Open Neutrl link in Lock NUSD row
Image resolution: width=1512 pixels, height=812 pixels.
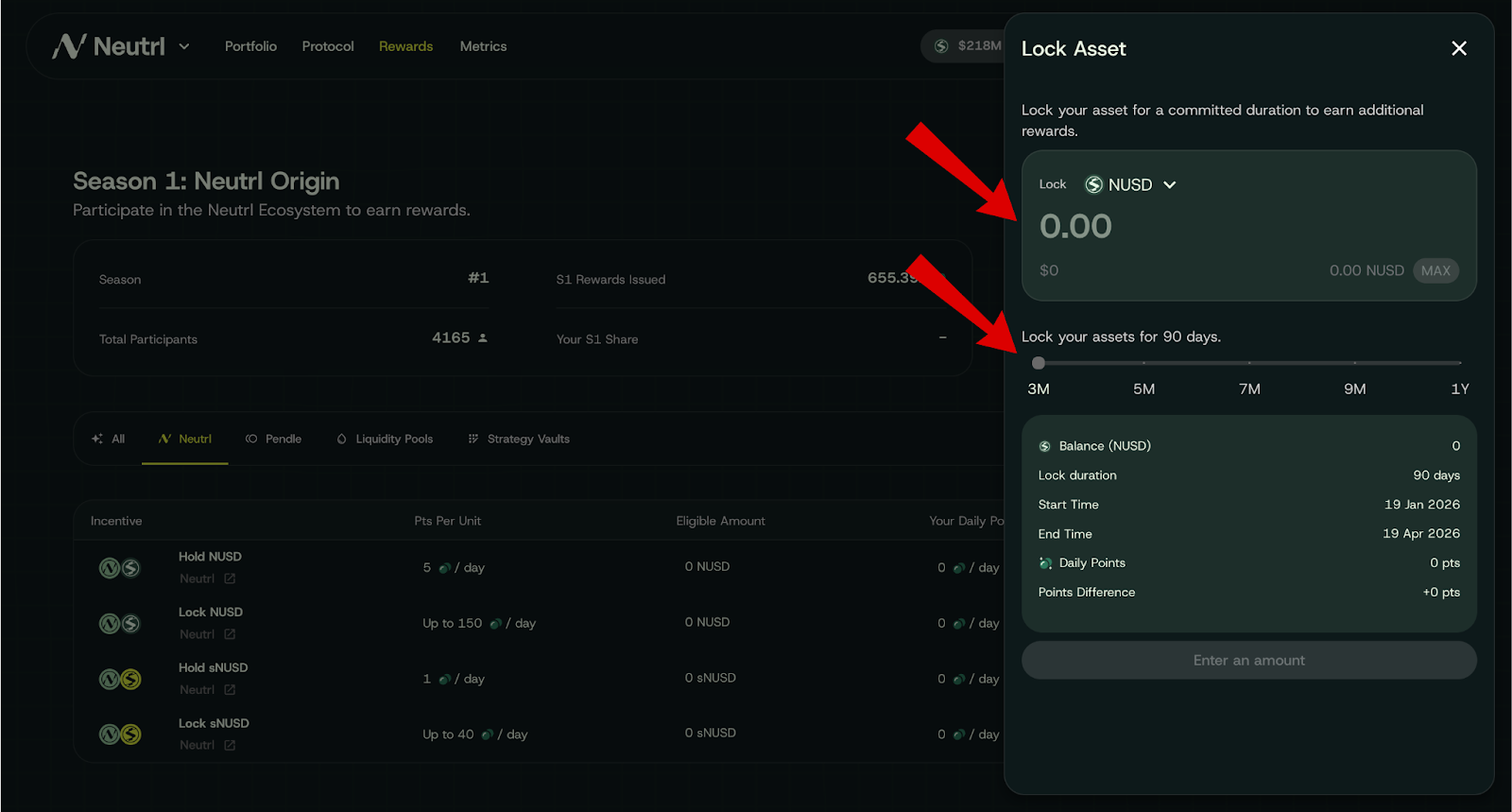pos(208,634)
